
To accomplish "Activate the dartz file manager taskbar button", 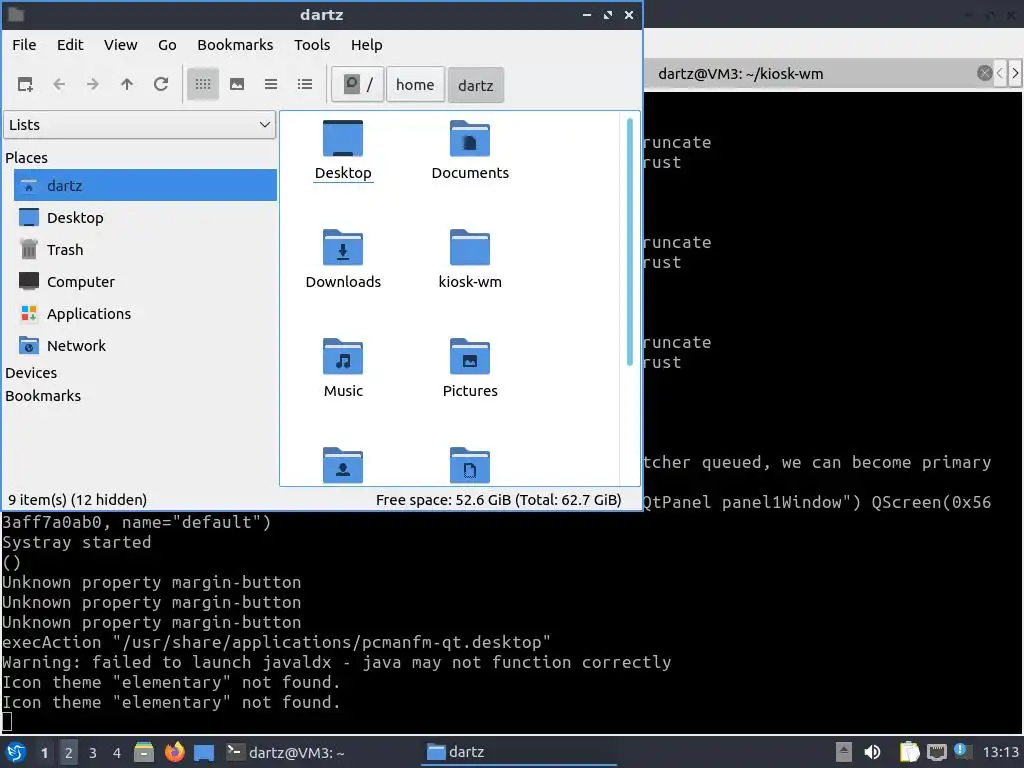I will click(520, 752).
